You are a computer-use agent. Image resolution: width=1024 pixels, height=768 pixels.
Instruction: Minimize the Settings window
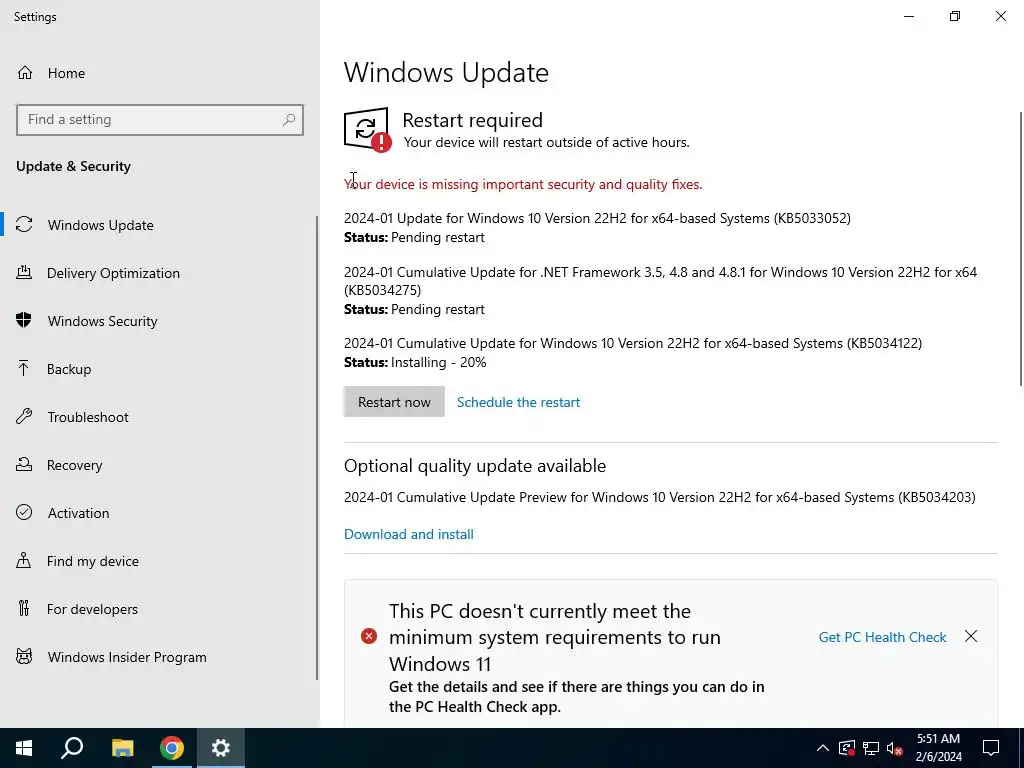(x=909, y=16)
